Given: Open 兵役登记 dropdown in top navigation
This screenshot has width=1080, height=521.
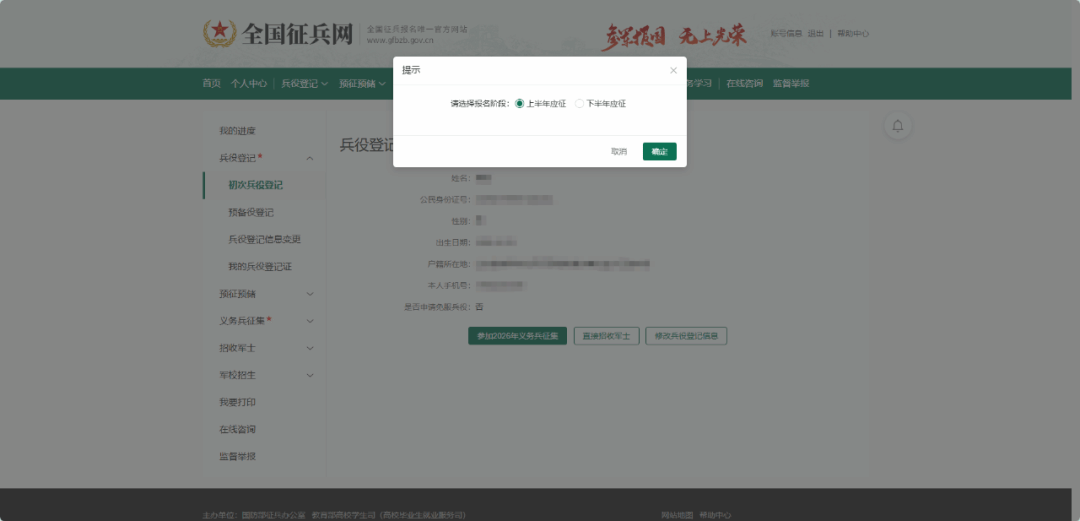Looking at the screenshot, I should pyautogui.click(x=304, y=83).
